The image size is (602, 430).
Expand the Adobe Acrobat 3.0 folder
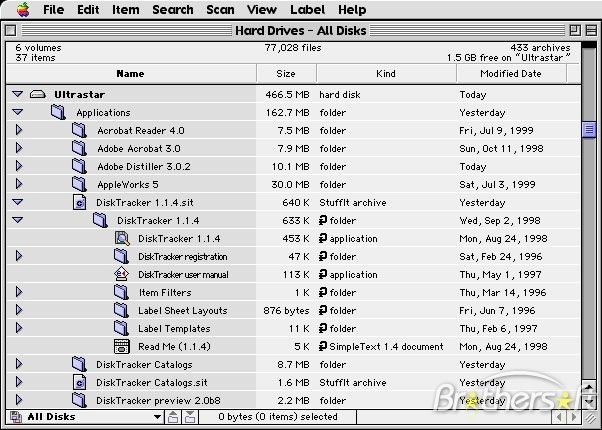(x=18, y=148)
